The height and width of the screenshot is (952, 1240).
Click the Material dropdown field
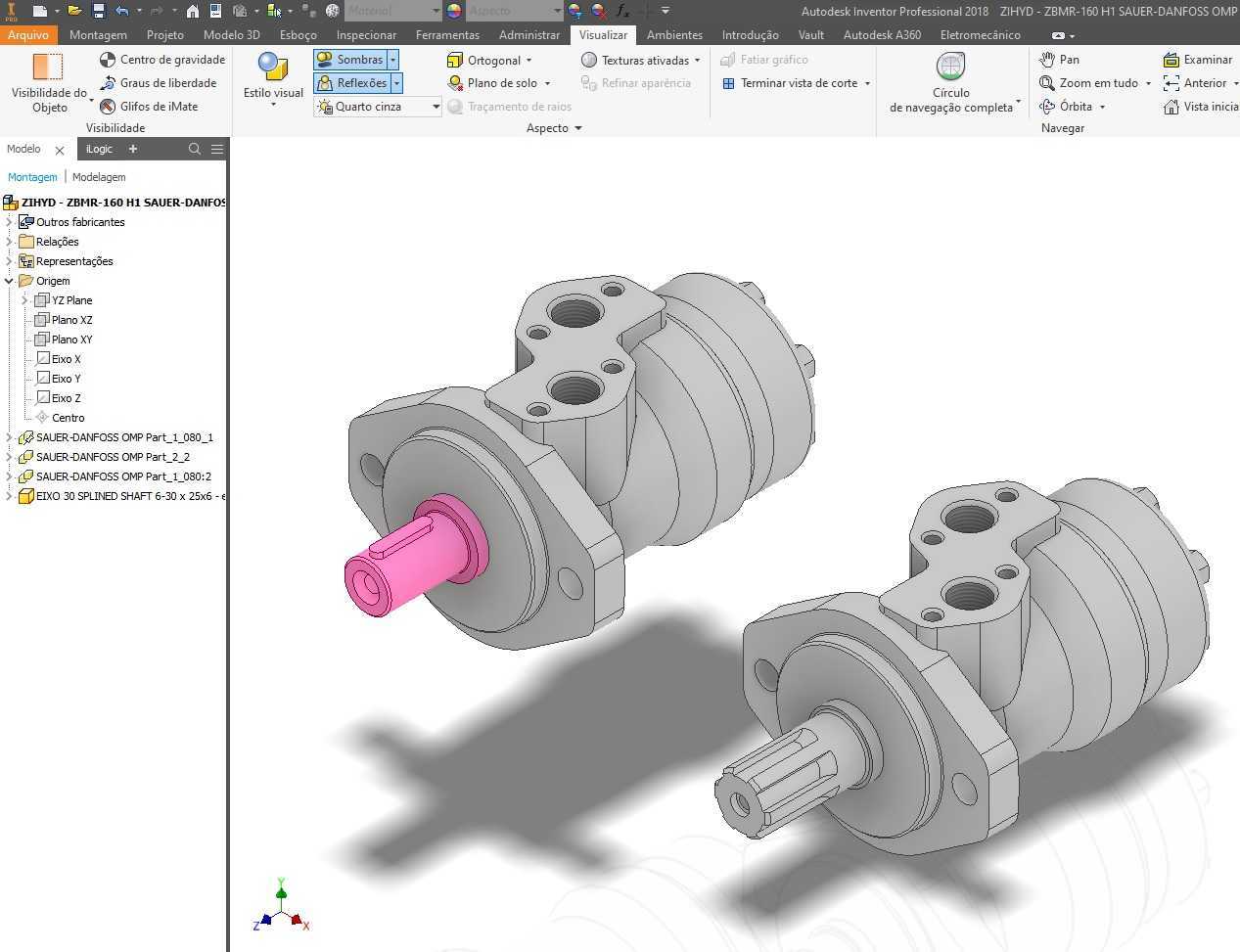pyautogui.click(x=391, y=11)
